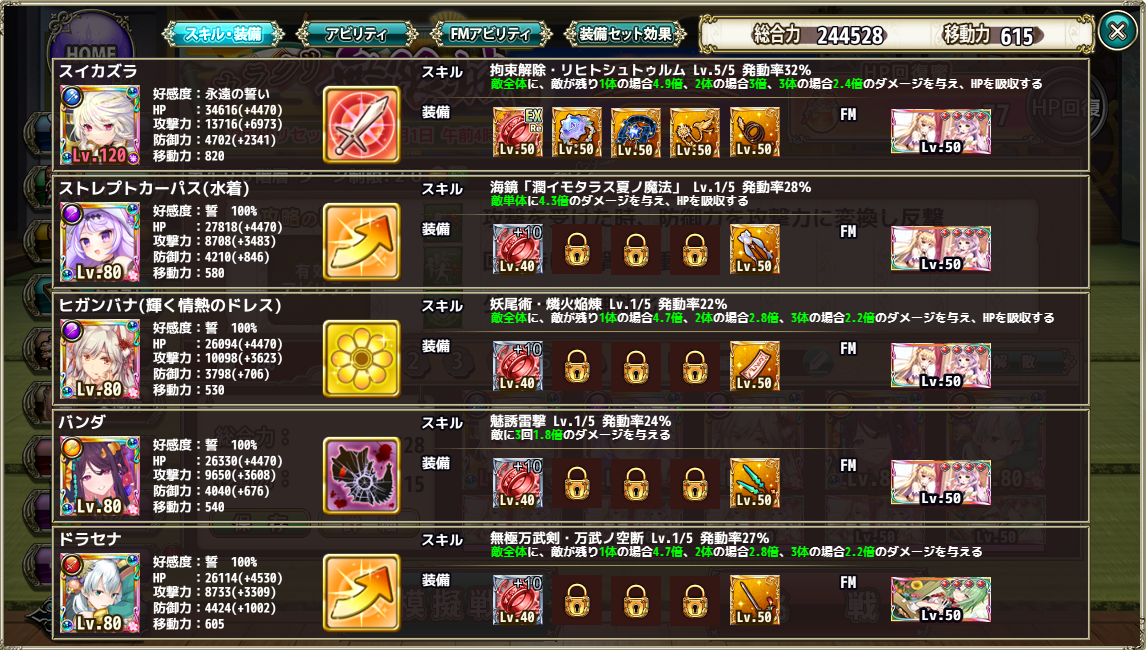Click the last locked slot for ドラセナ

pos(695,600)
